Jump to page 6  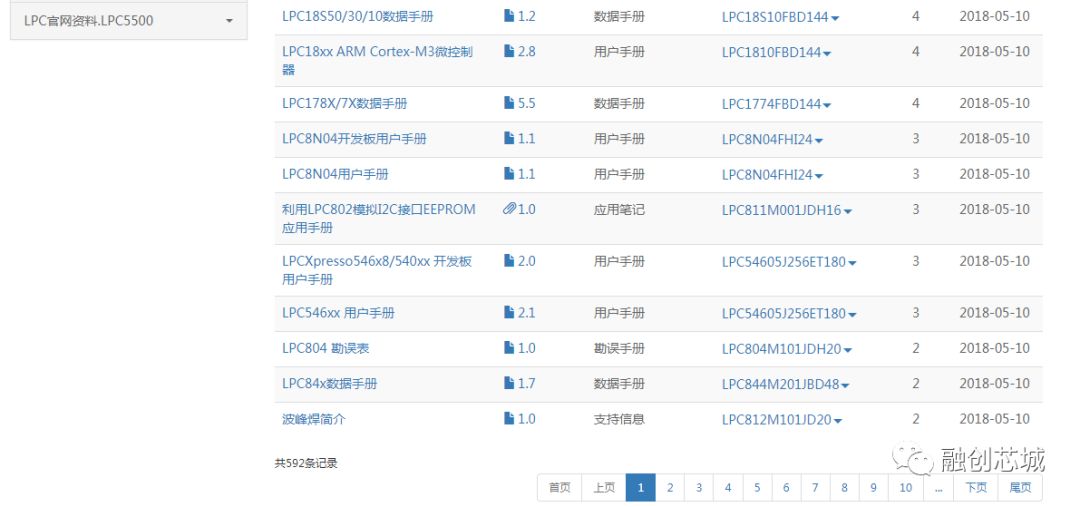click(786, 488)
